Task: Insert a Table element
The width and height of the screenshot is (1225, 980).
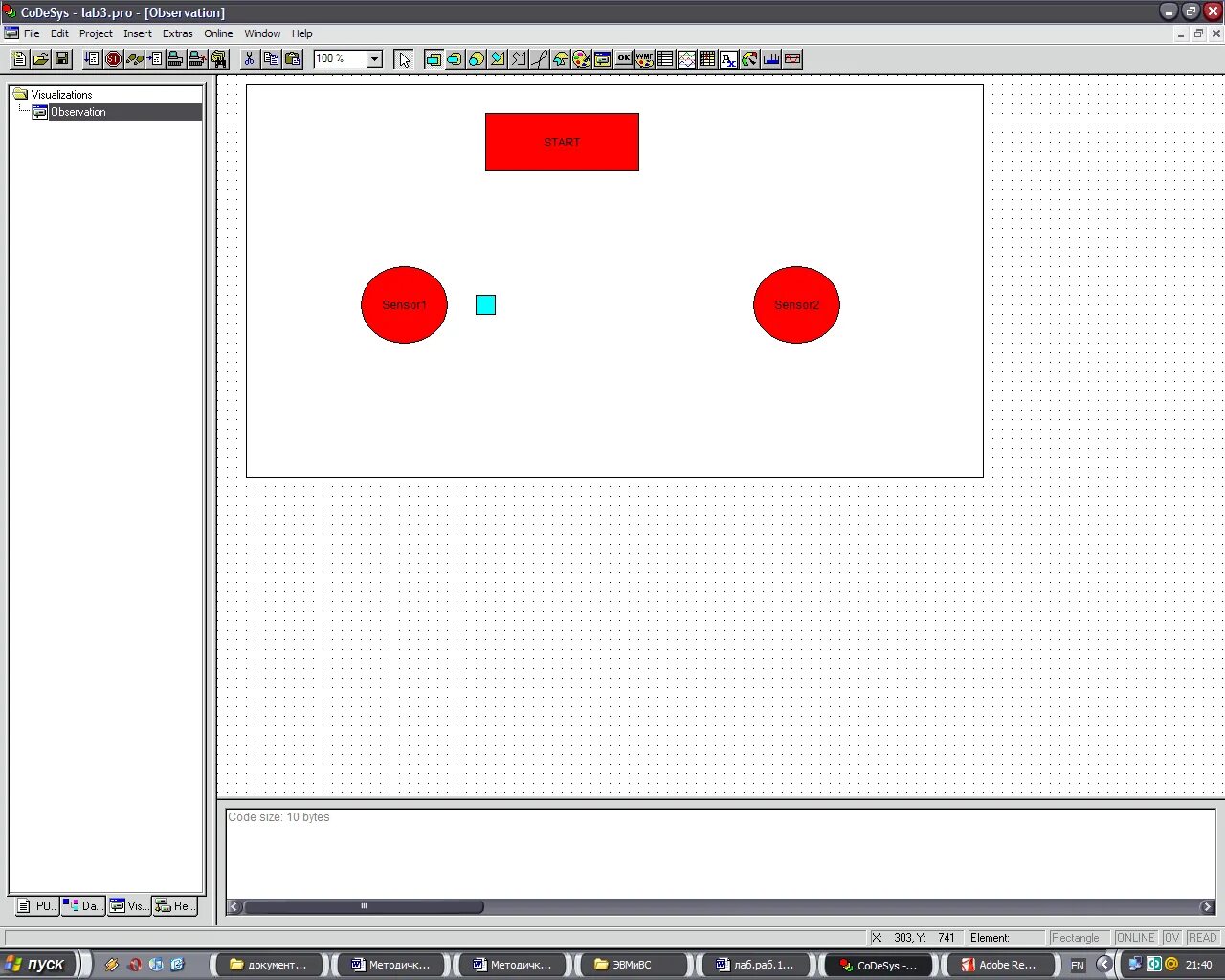Action: (665, 59)
